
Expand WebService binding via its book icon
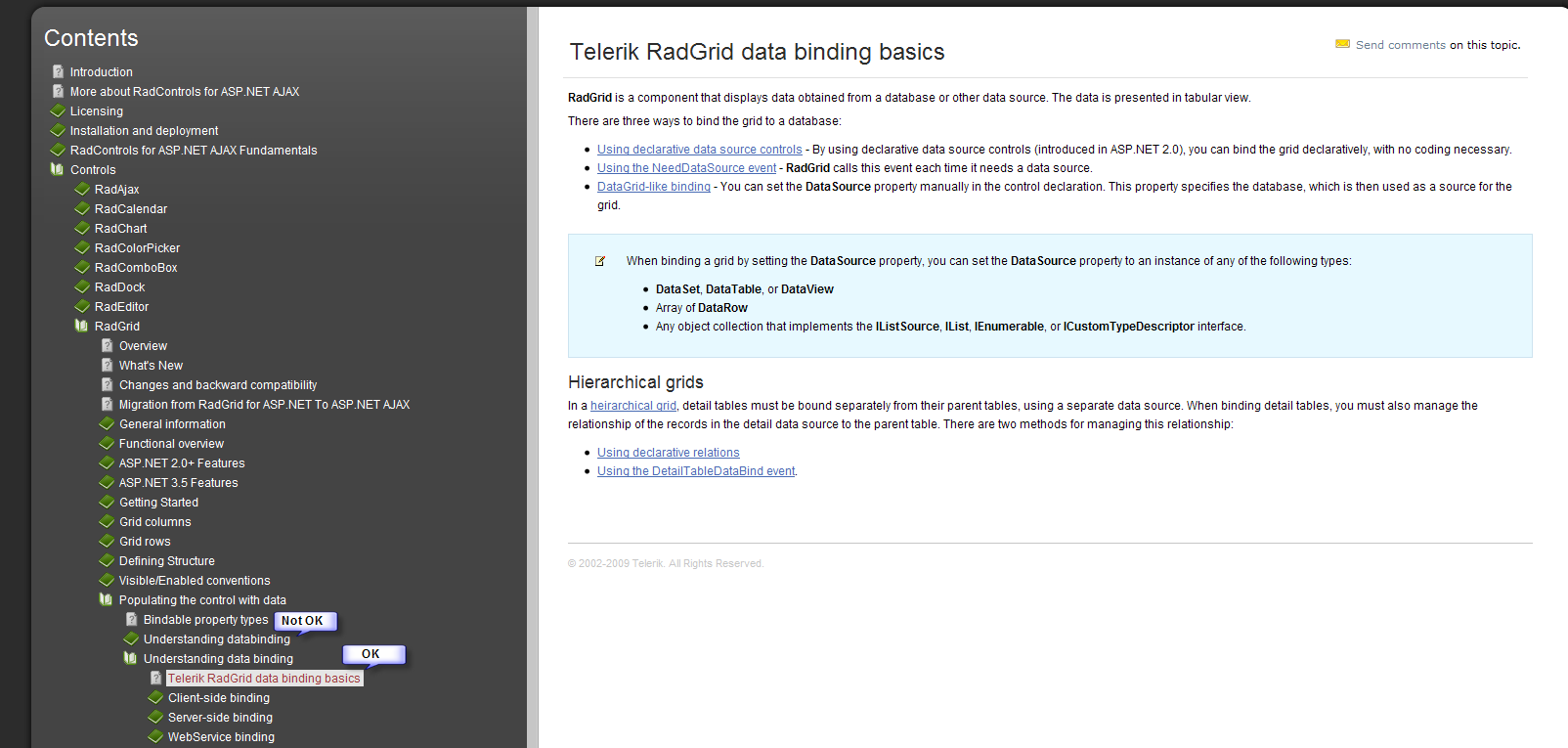(155, 736)
